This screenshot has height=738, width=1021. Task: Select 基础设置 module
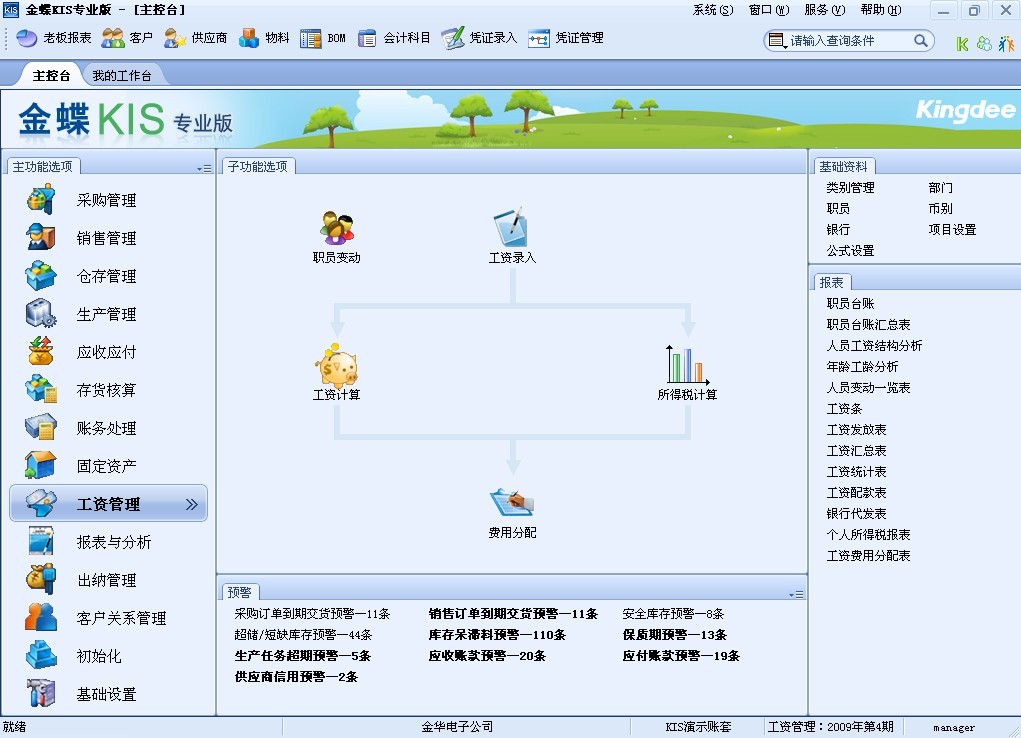pyautogui.click(x=108, y=694)
